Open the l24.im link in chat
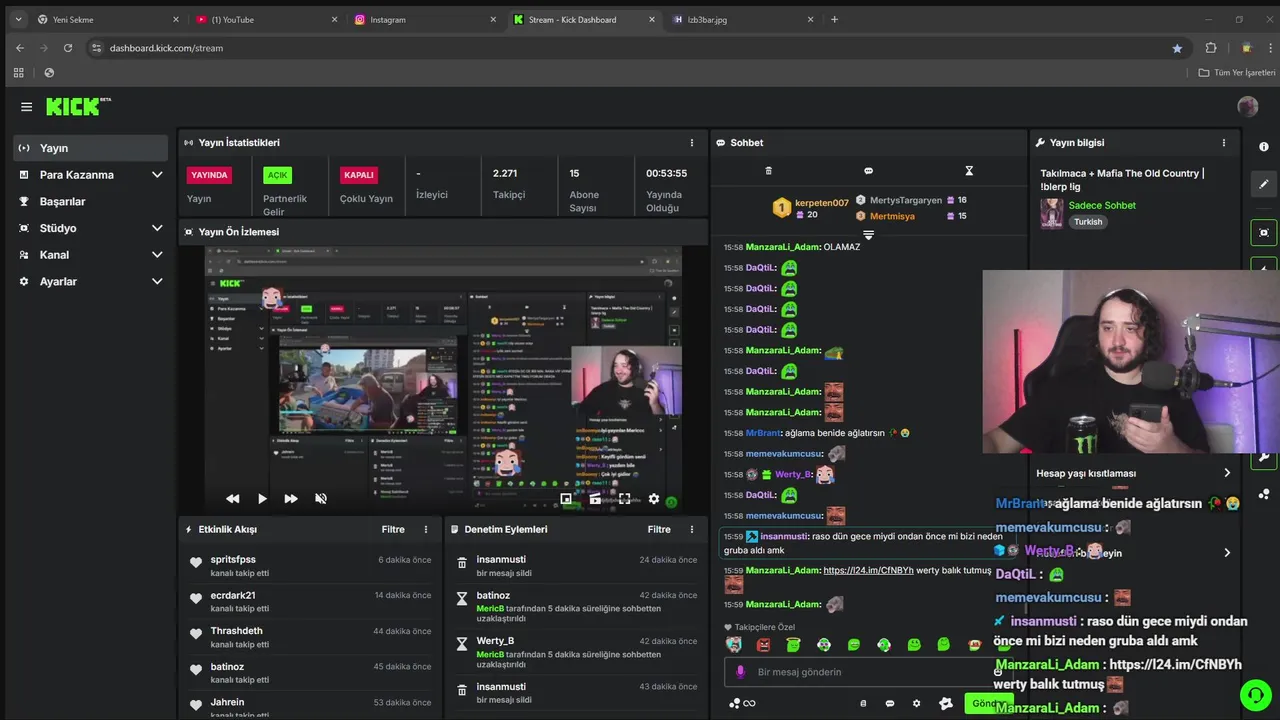 [x=868, y=570]
